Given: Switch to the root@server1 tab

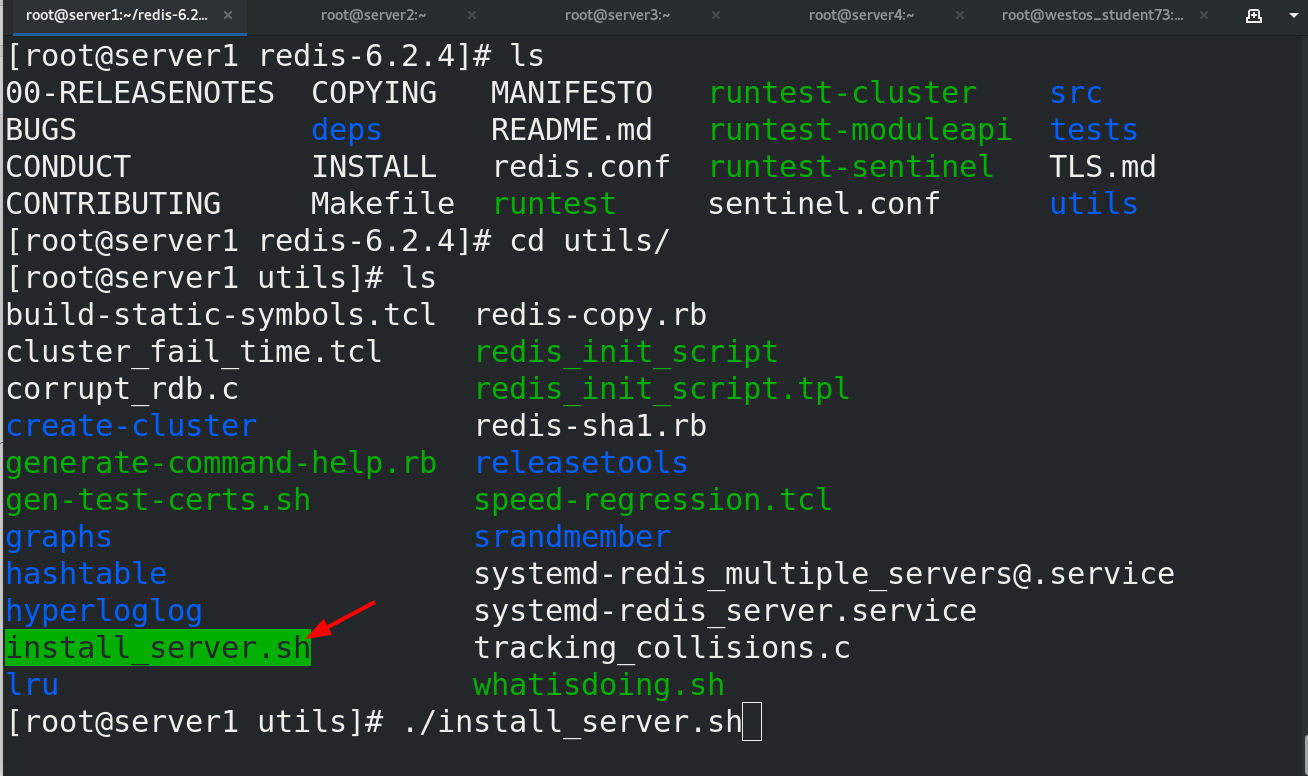Looking at the screenshot, I should [x=118, y=15].
